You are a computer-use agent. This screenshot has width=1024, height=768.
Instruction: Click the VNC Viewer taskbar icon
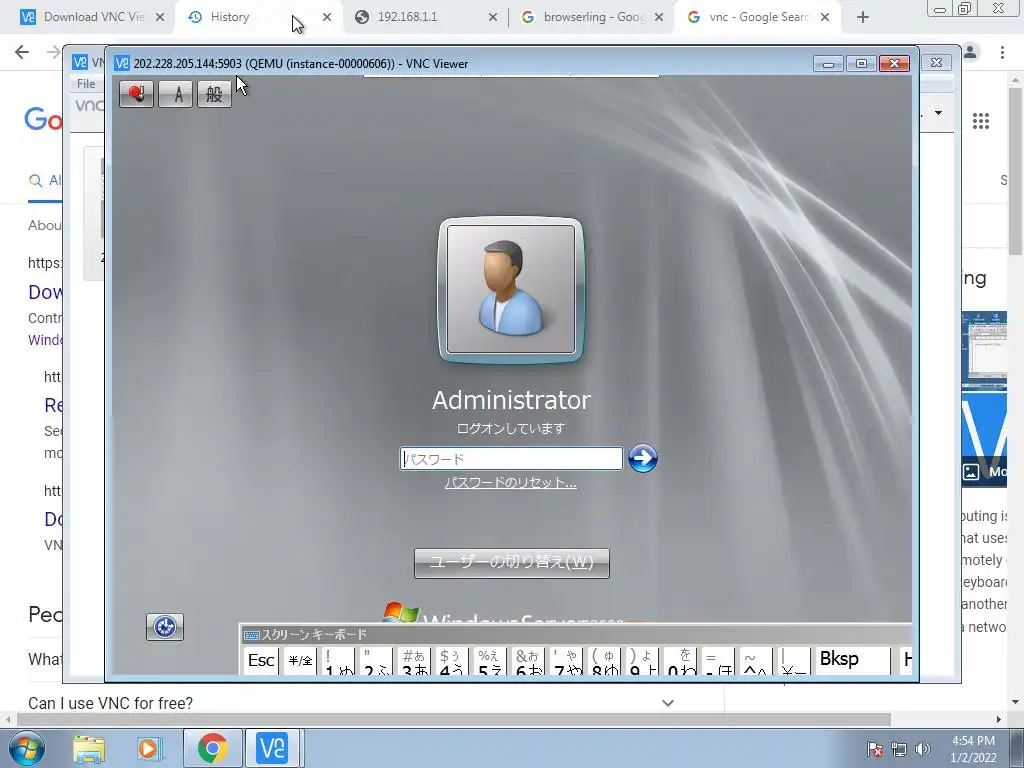pos(272,748)
